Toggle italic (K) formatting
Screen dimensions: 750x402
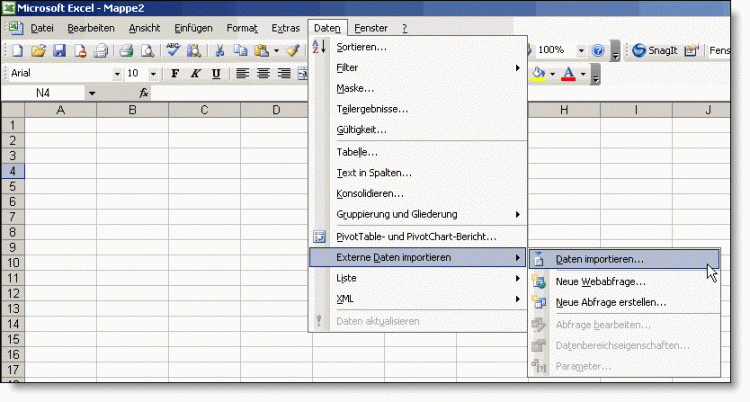[195, 73]
